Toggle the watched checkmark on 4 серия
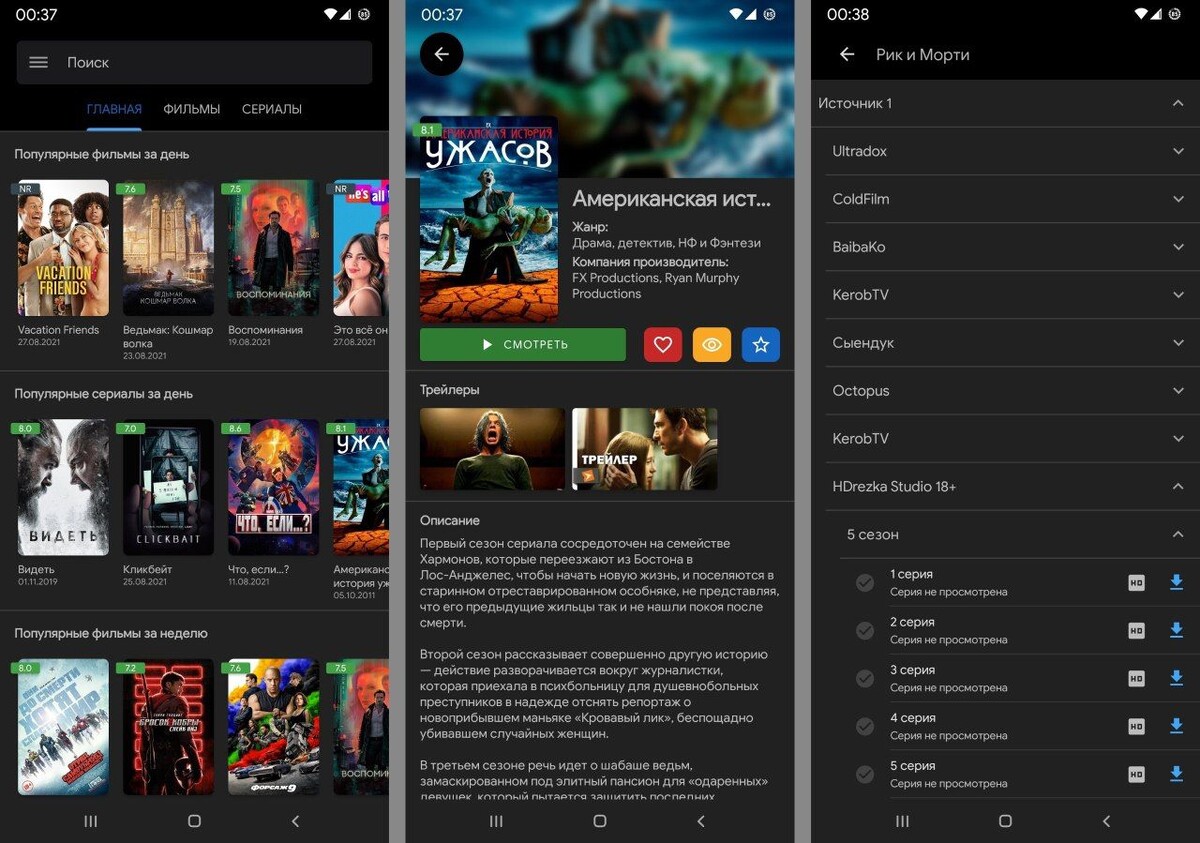The image size is (1200, 843). coord(863,726)
